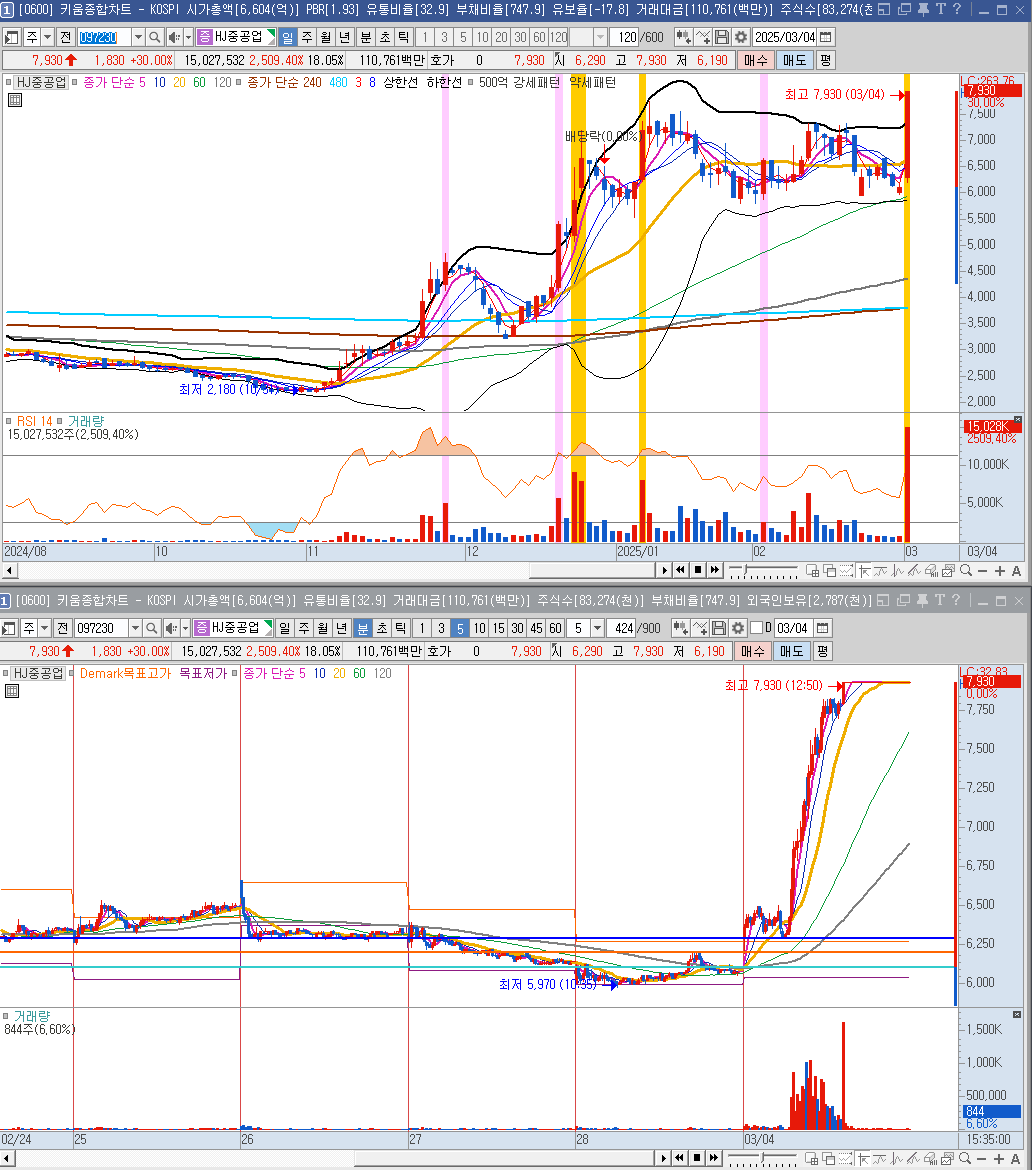Open speaker dropdown arrow in top toolbar
Screen dimensions: 1032x1170
tap(188, 37)
